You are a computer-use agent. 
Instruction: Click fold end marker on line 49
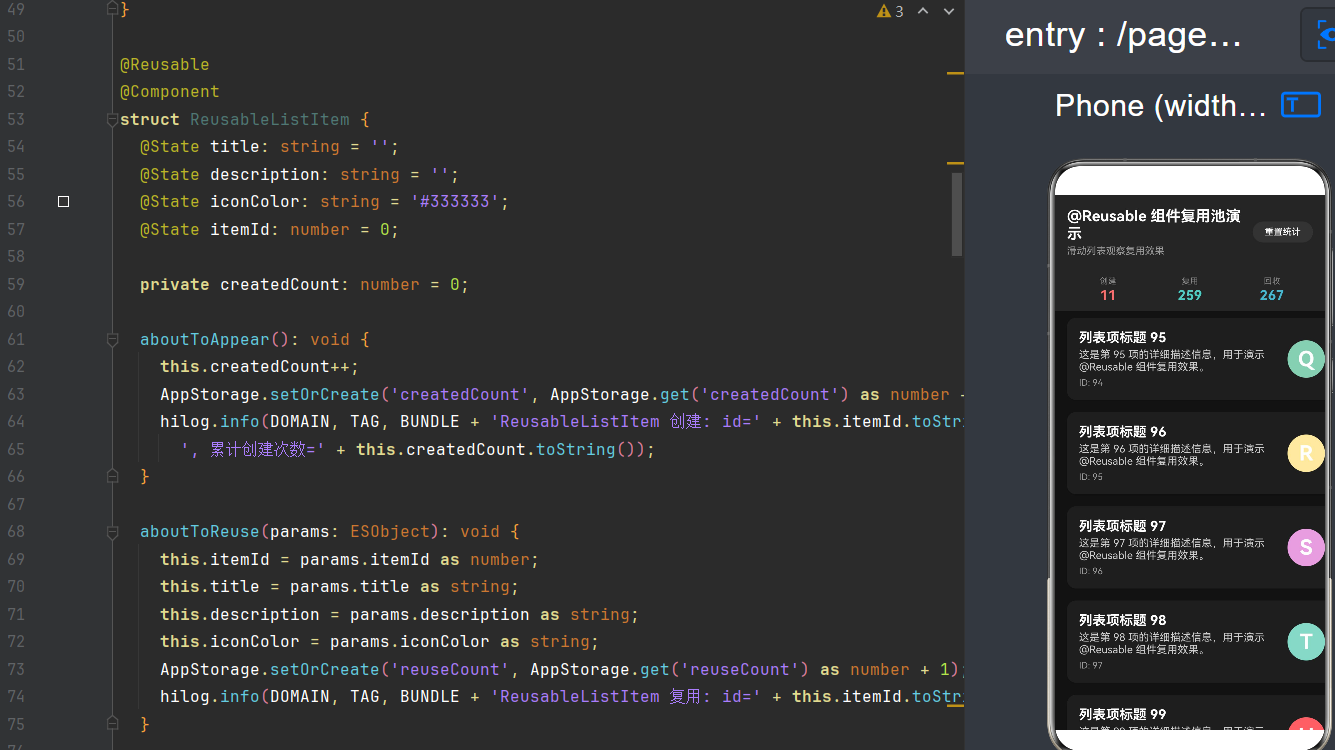(112, 10)
